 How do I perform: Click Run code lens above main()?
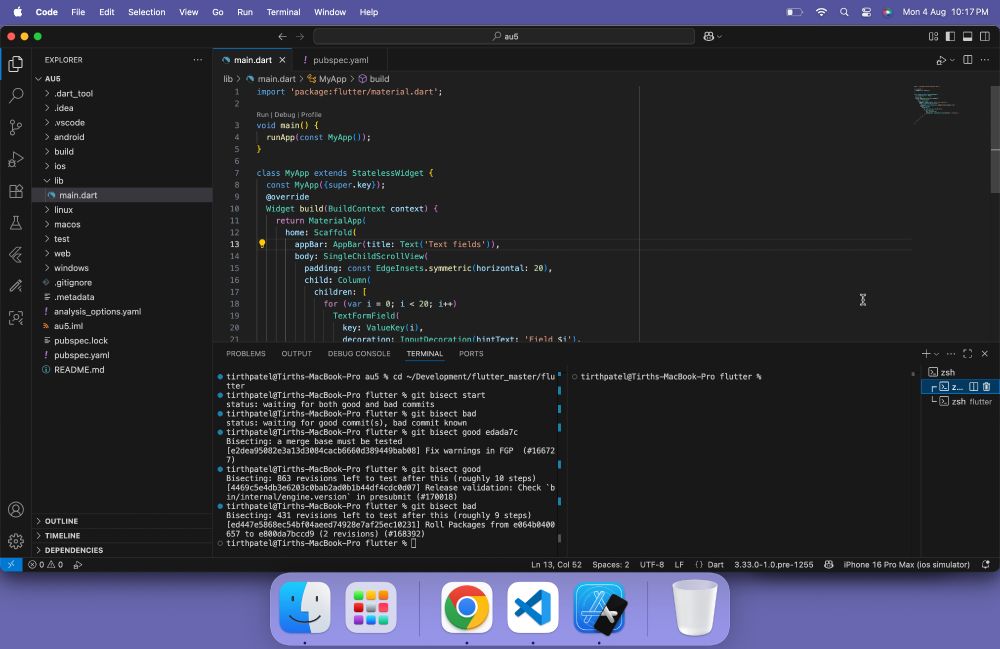(262, 115)
